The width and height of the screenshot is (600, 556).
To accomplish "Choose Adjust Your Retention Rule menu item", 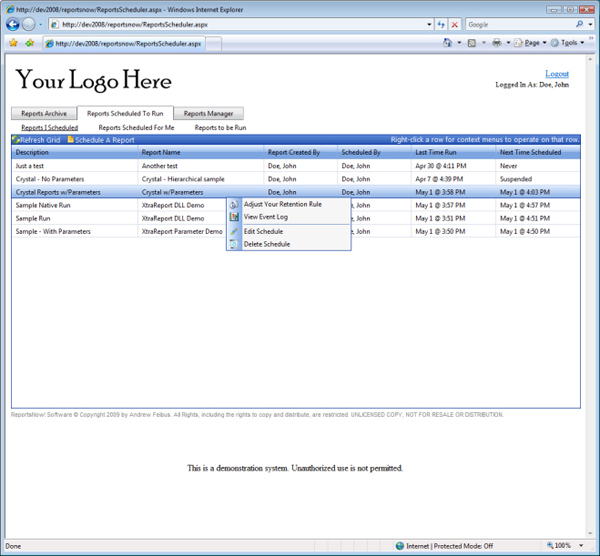I will click(x=289, y=204).
